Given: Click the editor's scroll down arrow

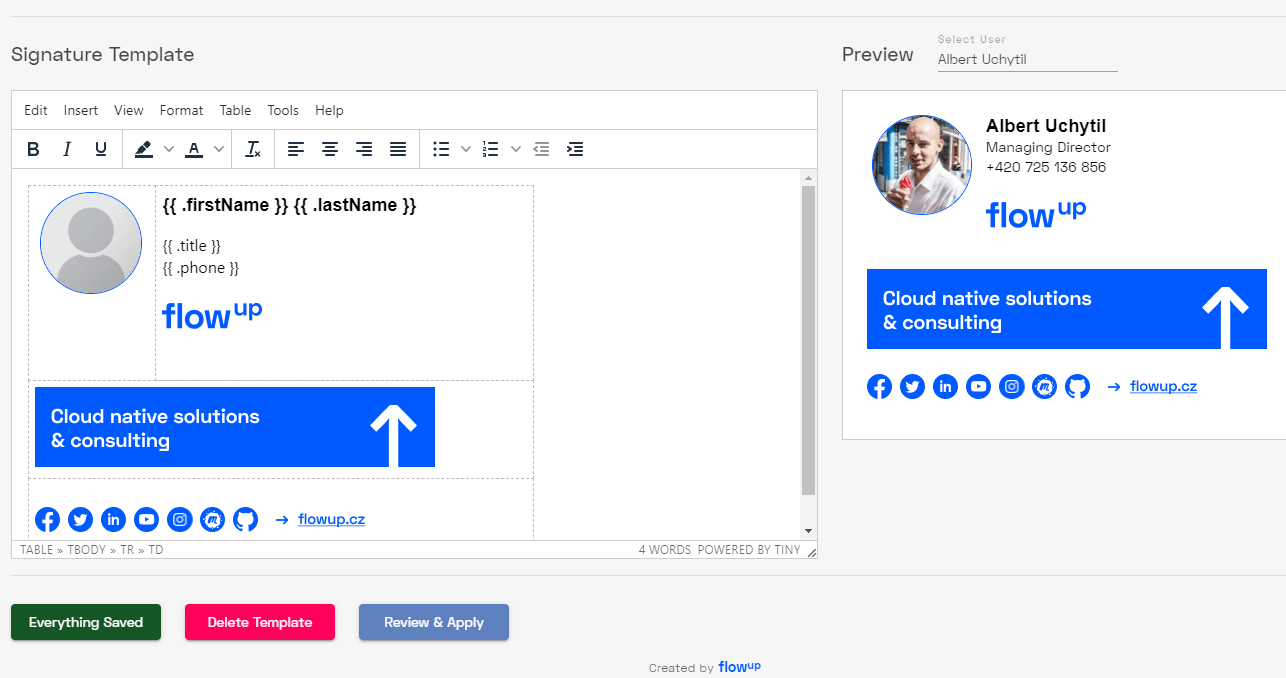Looking at the screenshot, I should (x=809, y=530).
